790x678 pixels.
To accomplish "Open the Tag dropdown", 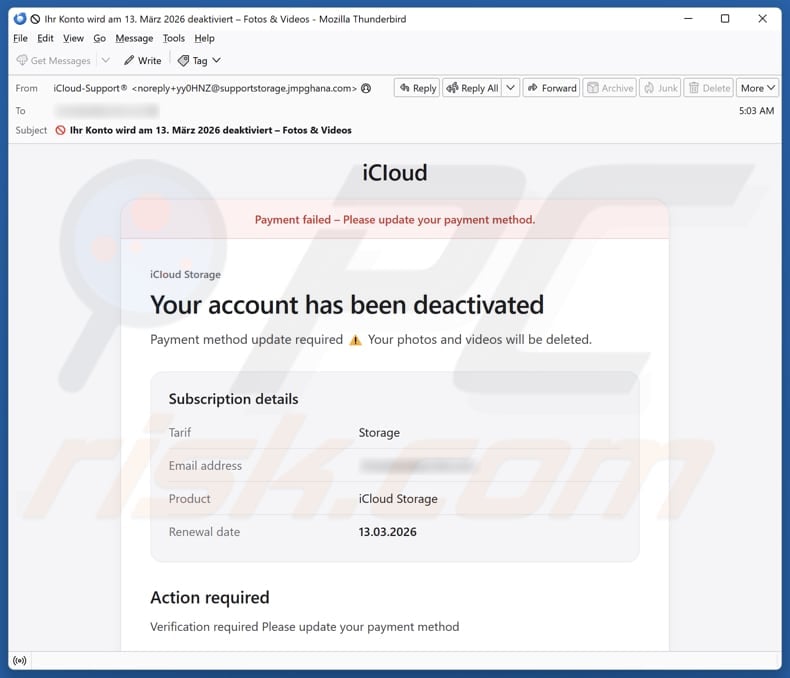I will [200, 60].
